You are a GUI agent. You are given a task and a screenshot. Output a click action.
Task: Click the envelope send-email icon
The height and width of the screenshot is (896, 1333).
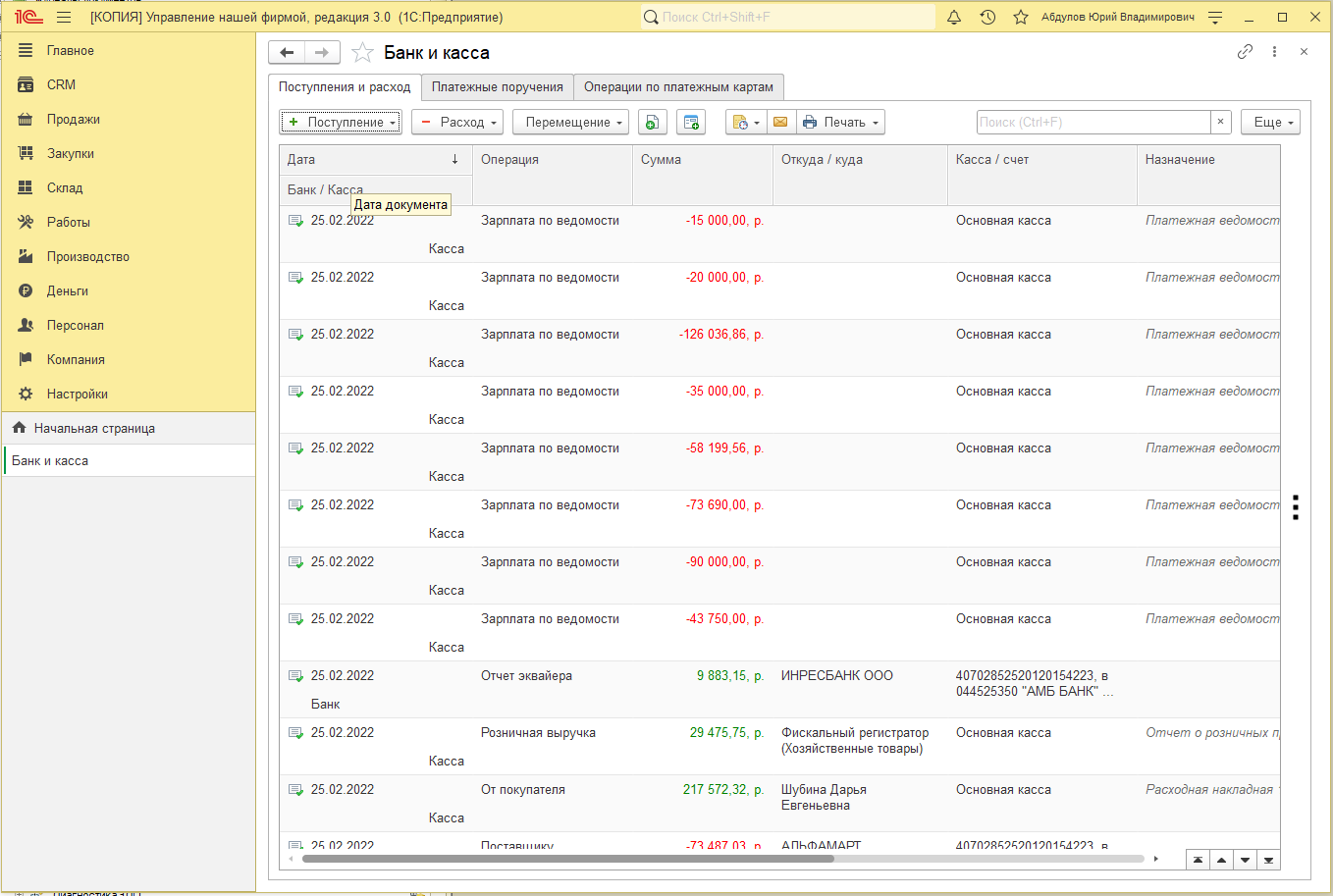click(x=780, y=122)
